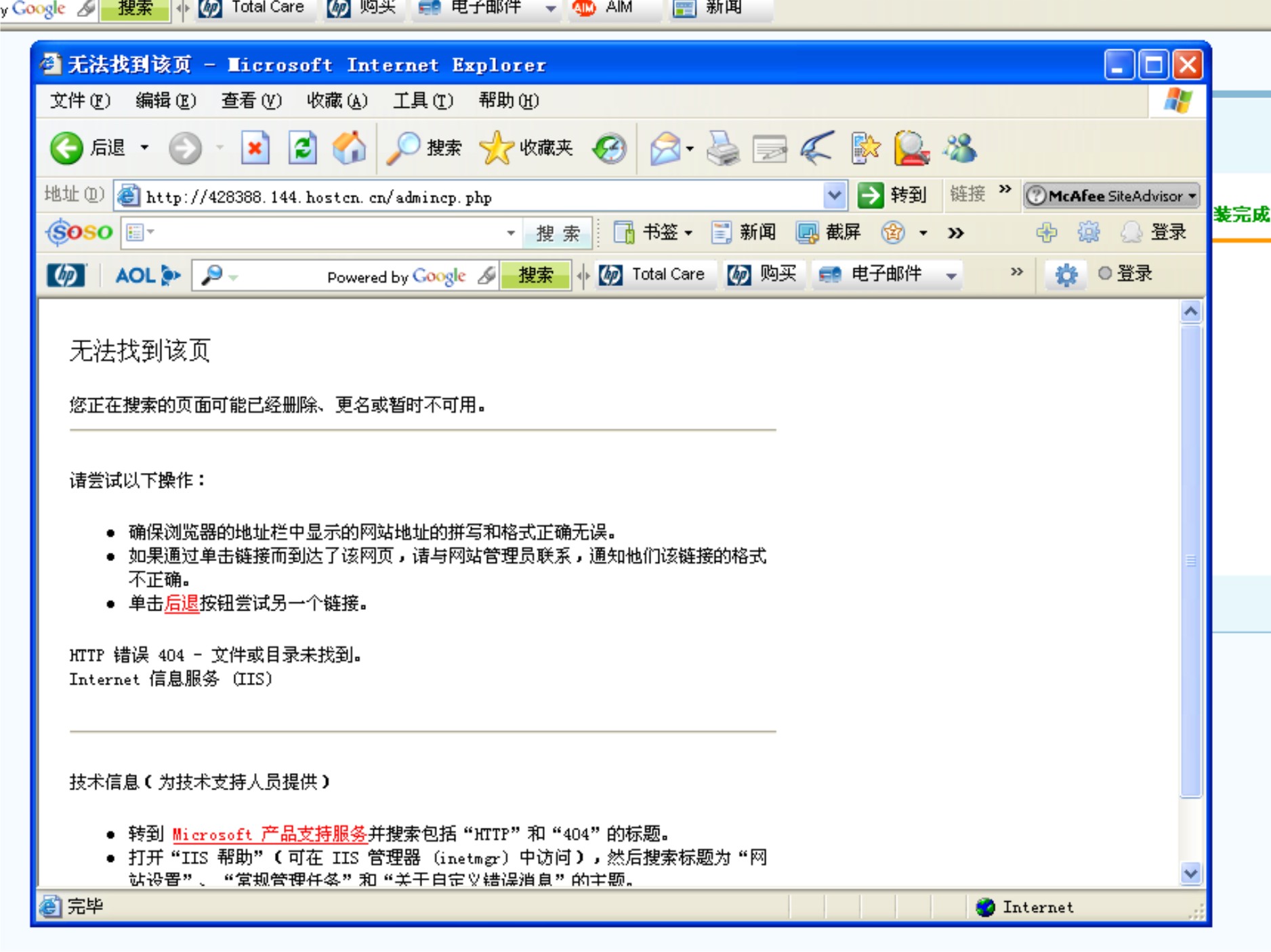Open the 书签 dropdown arrow
Screen dimensions: 1271x952
point(688,233)
